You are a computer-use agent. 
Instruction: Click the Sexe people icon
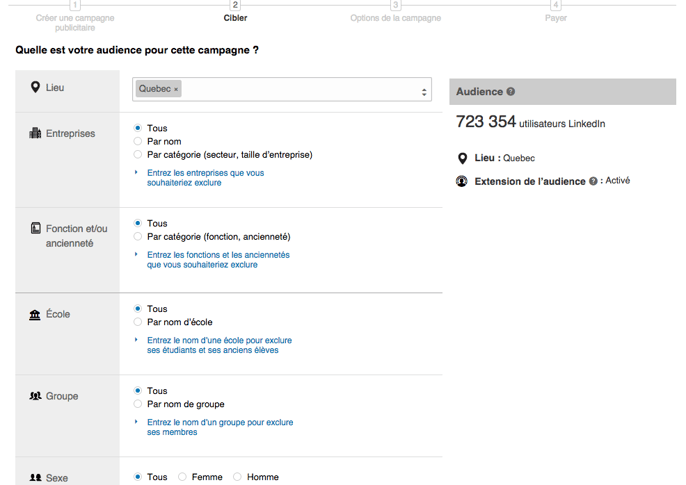35,478
